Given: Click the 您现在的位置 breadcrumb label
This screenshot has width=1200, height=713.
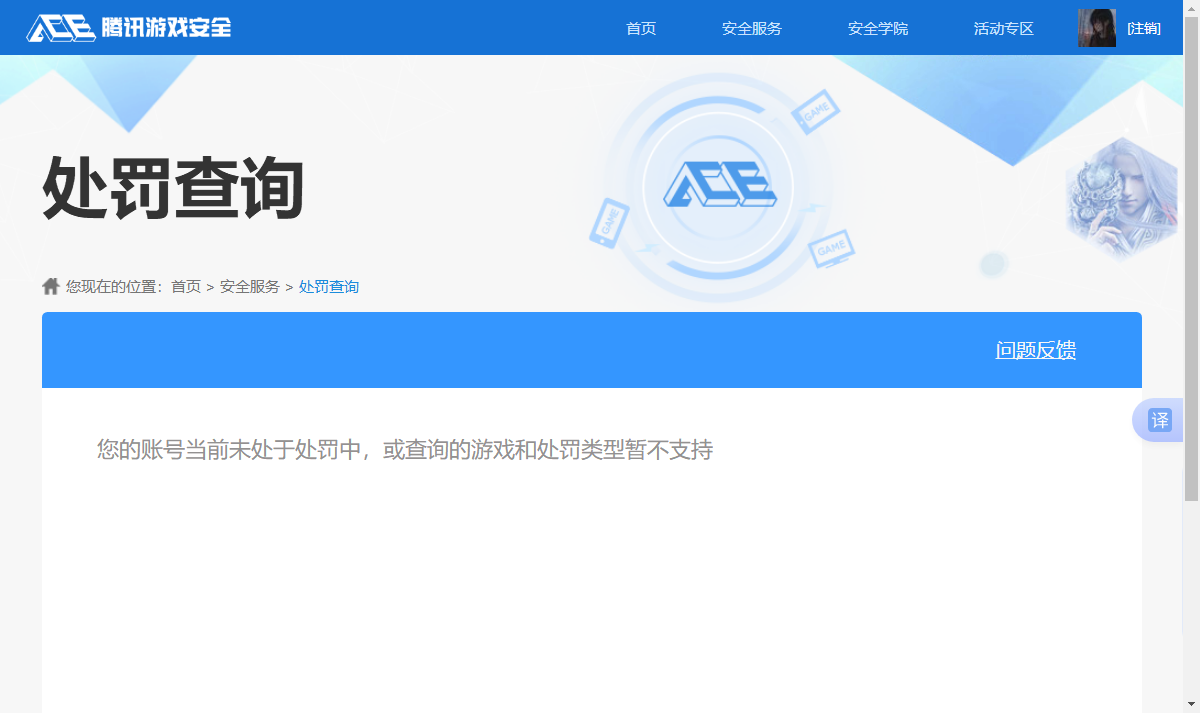Looking at the screenshot, I should [114, 287].
